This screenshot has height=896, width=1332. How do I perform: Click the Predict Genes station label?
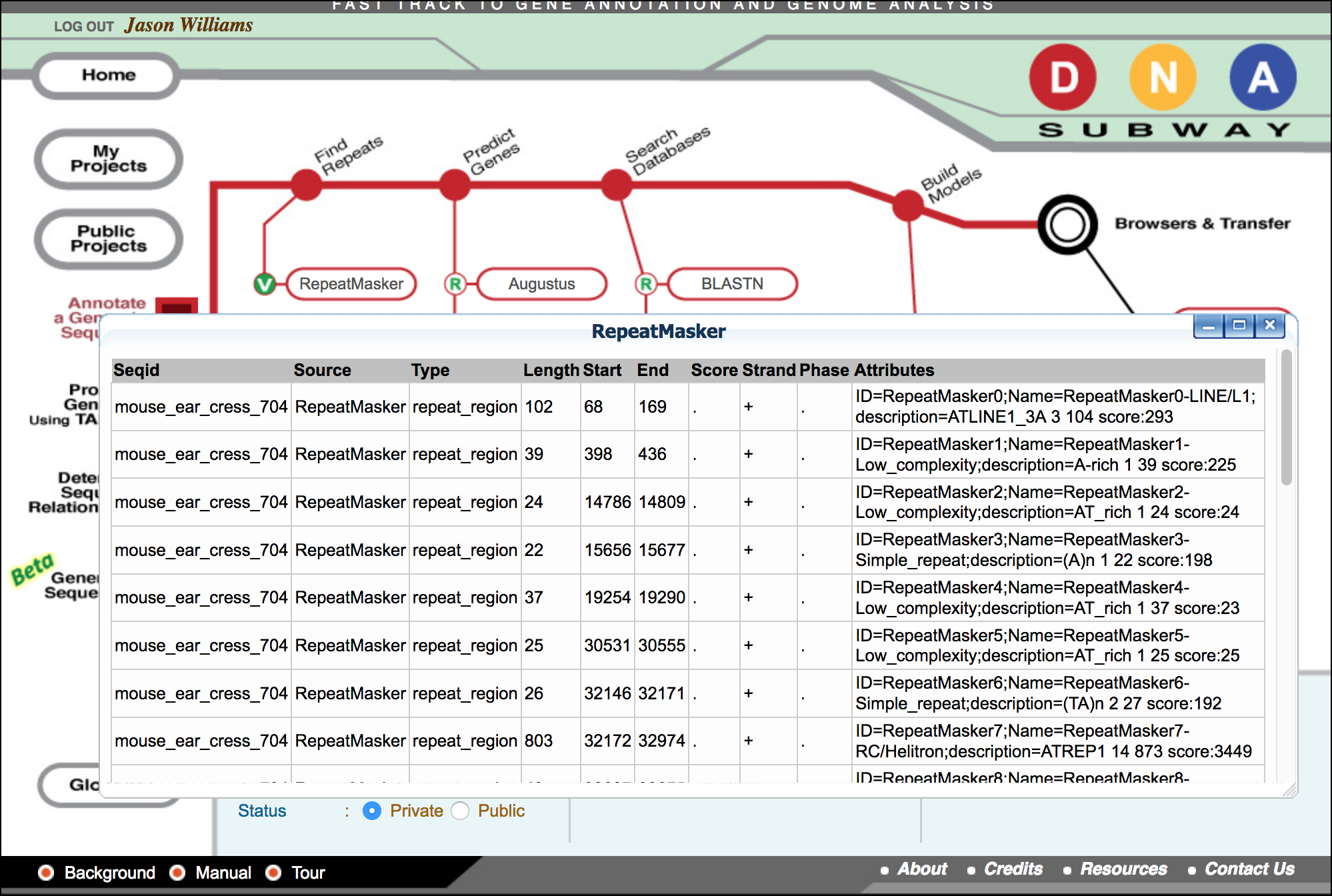coord(492,152)
